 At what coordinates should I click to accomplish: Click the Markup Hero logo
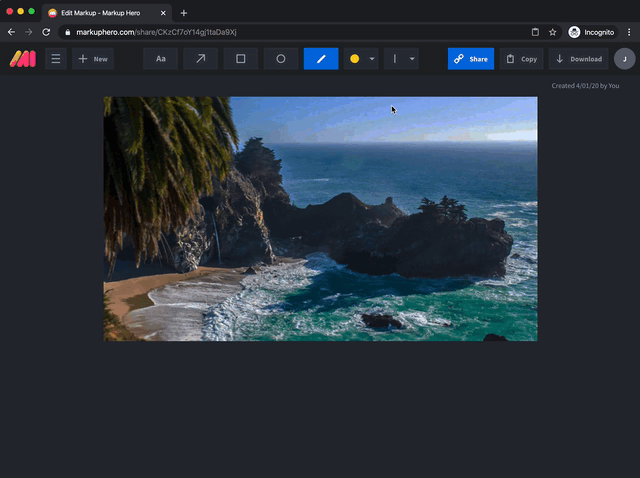pos(23,59)
